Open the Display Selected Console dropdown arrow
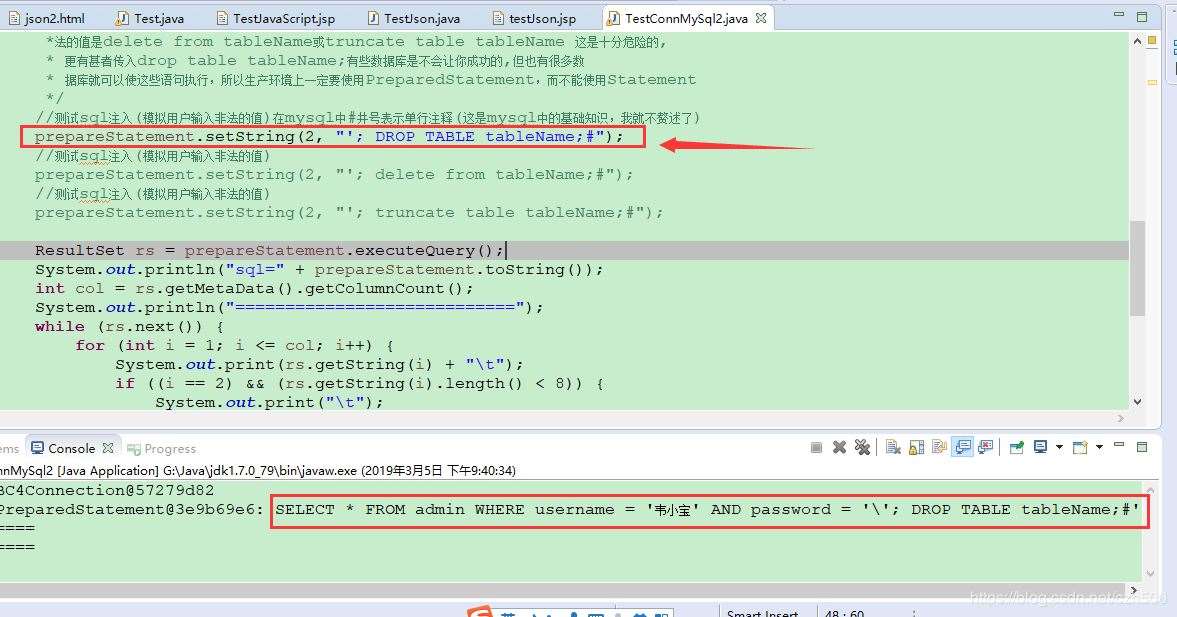 pyautogui.click(x=1059, y=447)
